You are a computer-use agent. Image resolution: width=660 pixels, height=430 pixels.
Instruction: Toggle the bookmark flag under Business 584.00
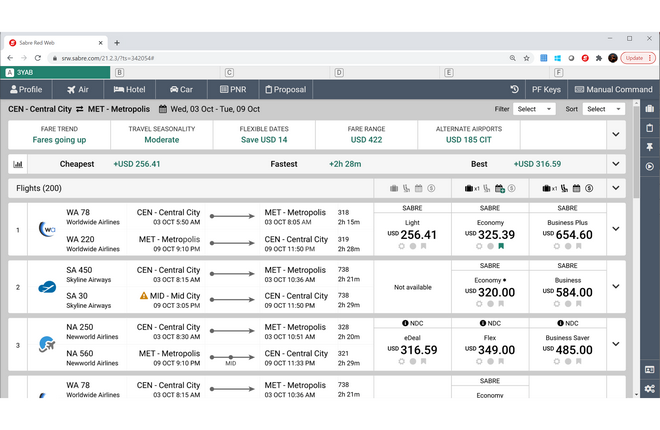(x=579, y=304)
